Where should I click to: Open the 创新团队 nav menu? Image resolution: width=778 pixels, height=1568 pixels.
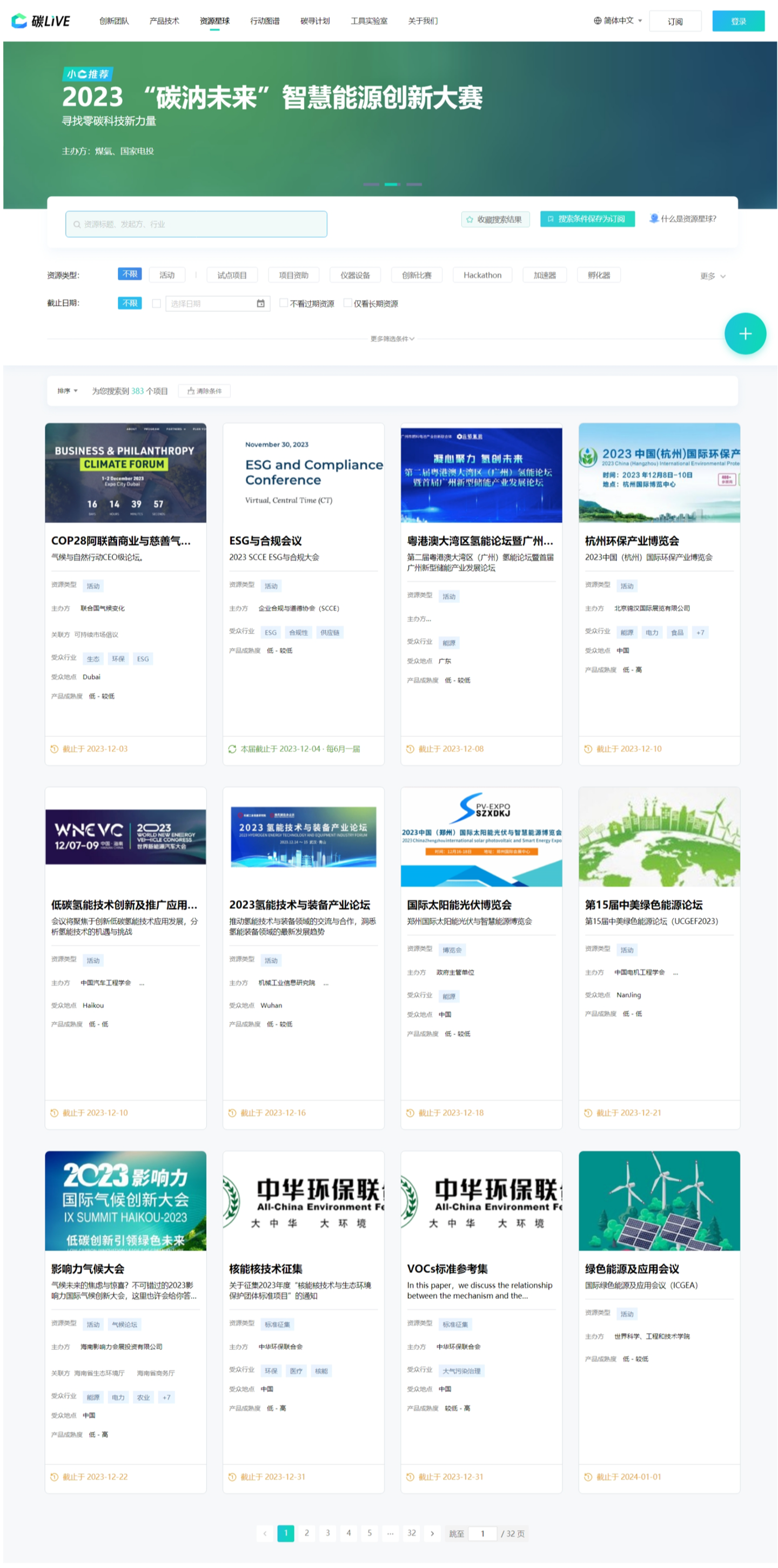coord(115,21)
